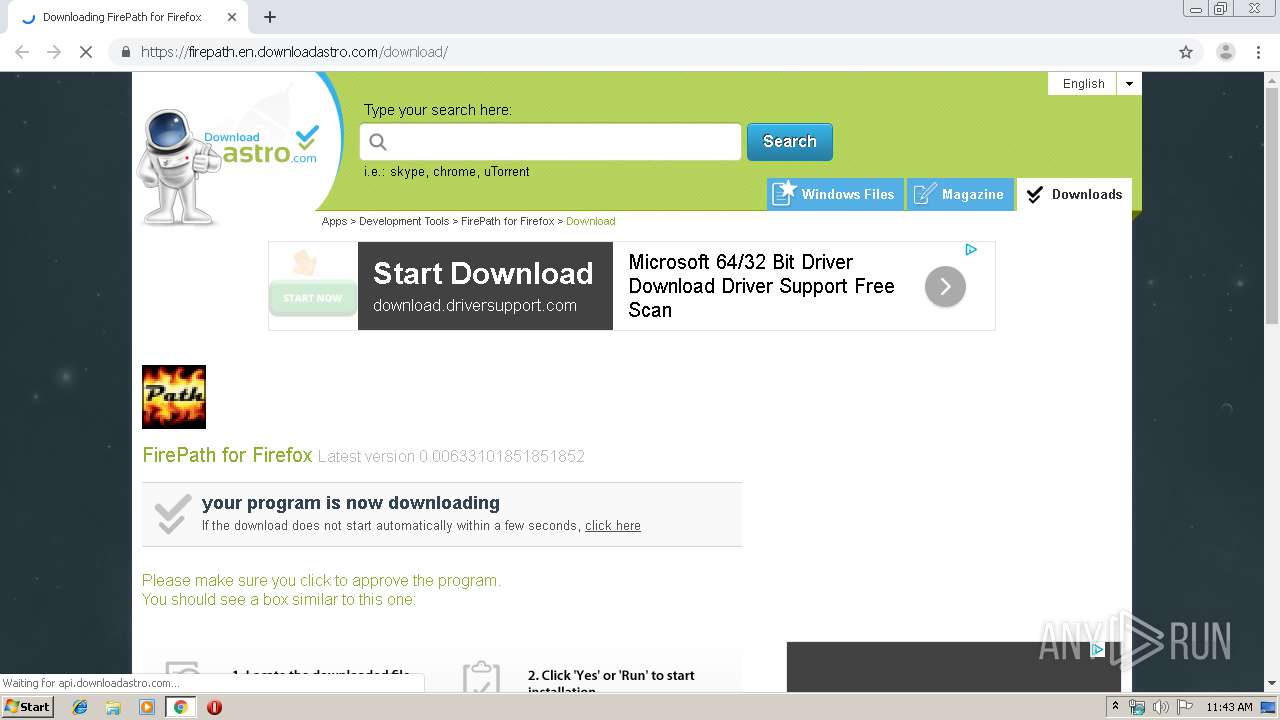
Task: Click the page vertical scrollbar thumb
Action: tap(1272, 205)
